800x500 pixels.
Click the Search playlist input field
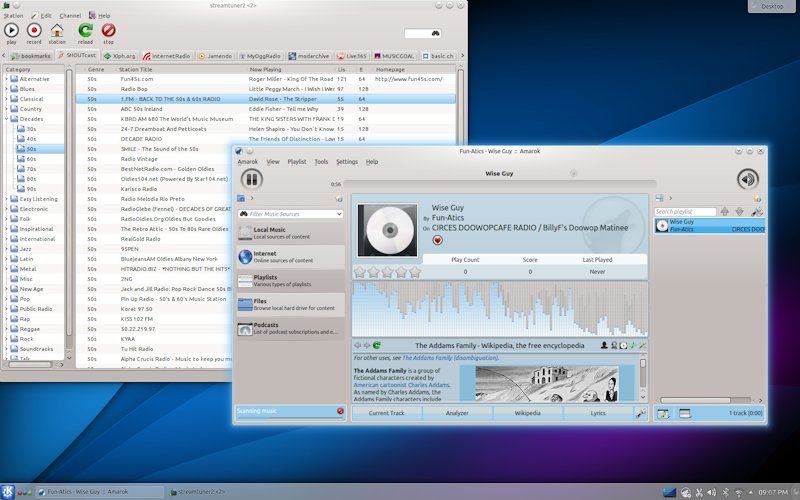pos(685,211)
